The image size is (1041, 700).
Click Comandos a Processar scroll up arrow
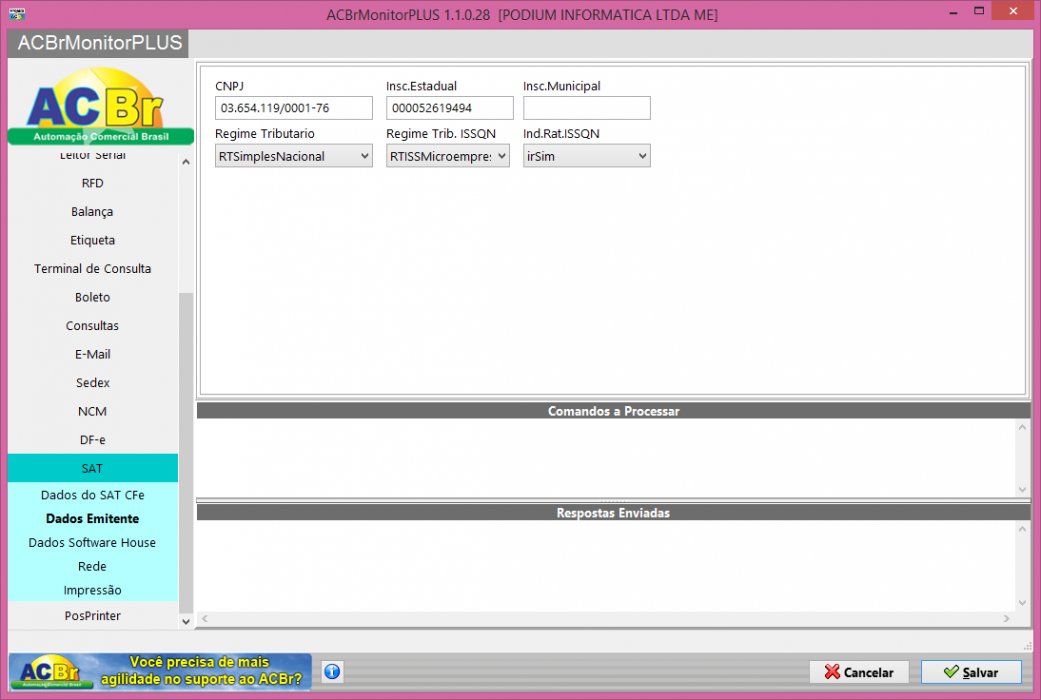tap(1022, 427)
